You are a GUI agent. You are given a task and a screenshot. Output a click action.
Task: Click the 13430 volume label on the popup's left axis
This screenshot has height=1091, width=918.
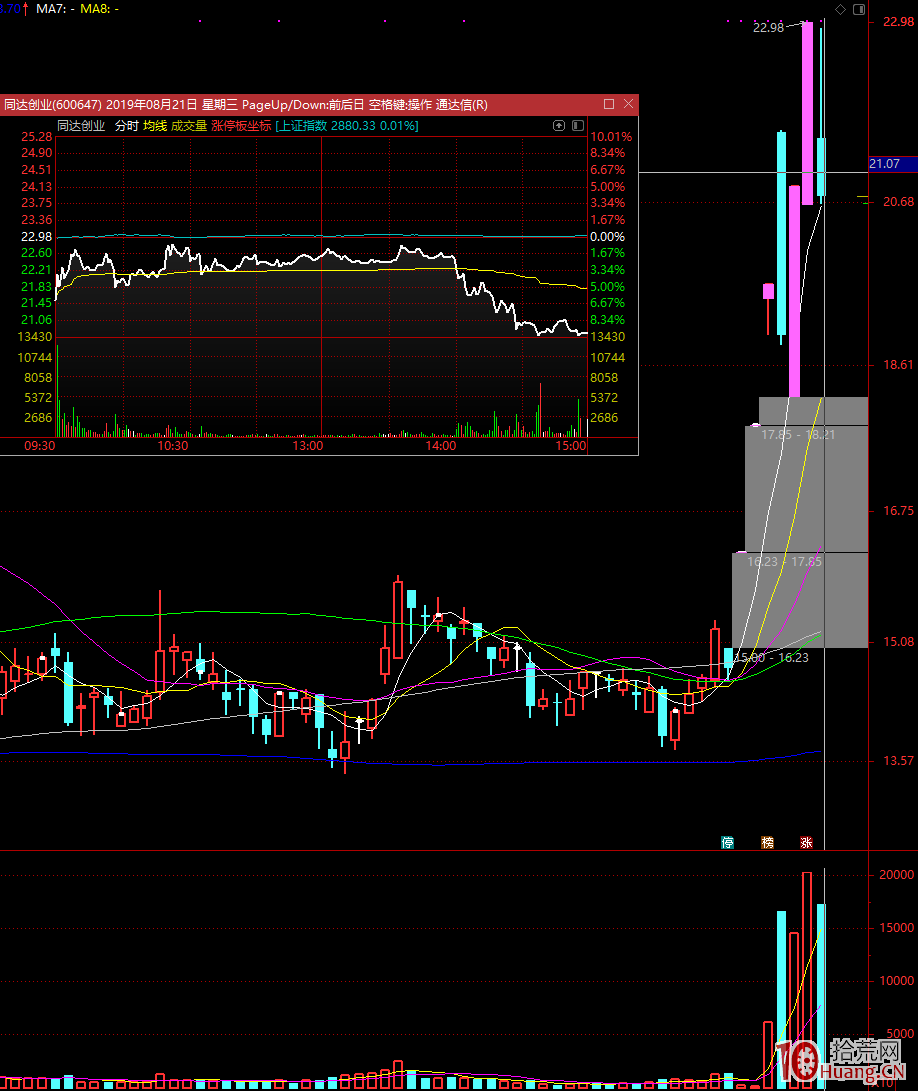pyautogui.click(x=35, y=337)
